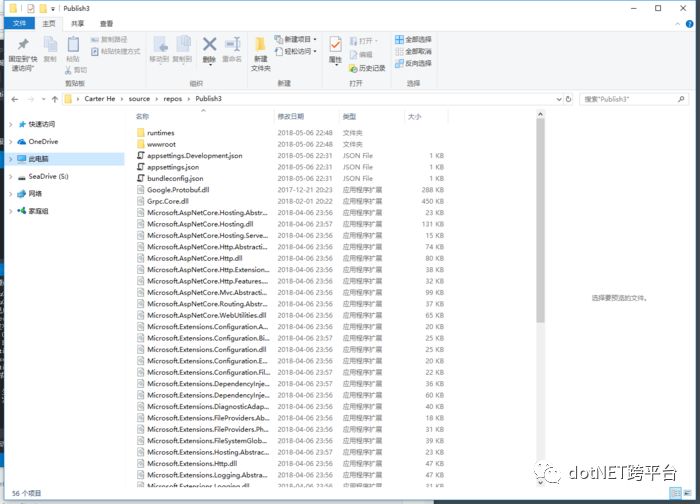Select the wwwroot folder

162,145
